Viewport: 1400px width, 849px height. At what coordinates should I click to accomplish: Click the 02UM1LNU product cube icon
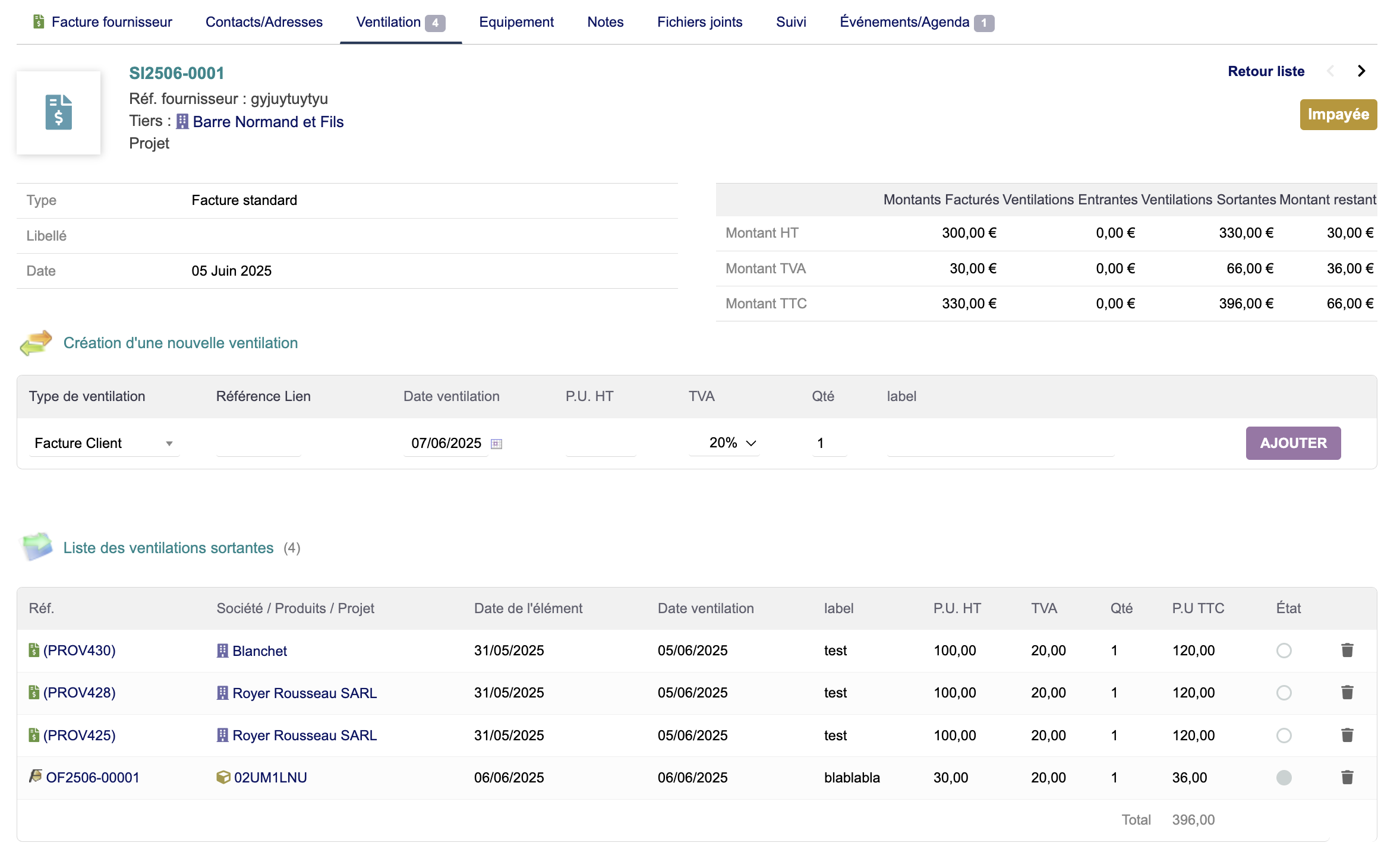coord(223,777)
